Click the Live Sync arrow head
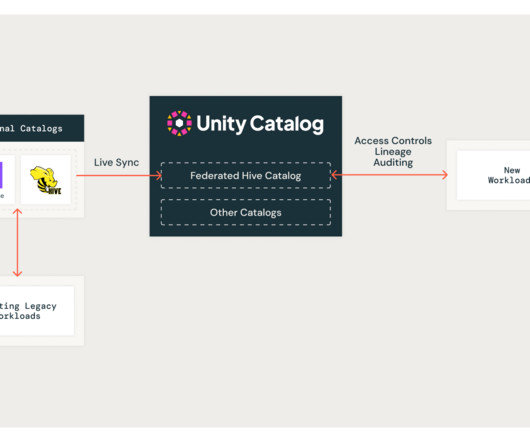Image resolution: width=530 pixels, height=442 pixels. [159, 175]
